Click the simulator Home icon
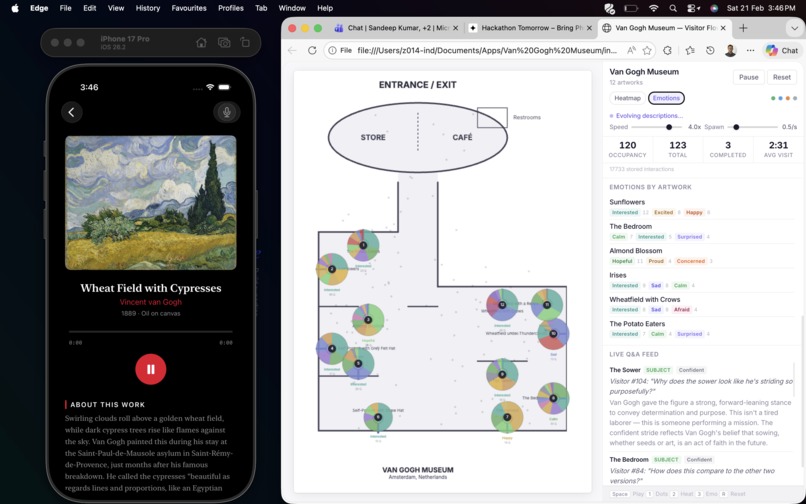This screenshot has width=806, height=504. (x=202, y=43)
